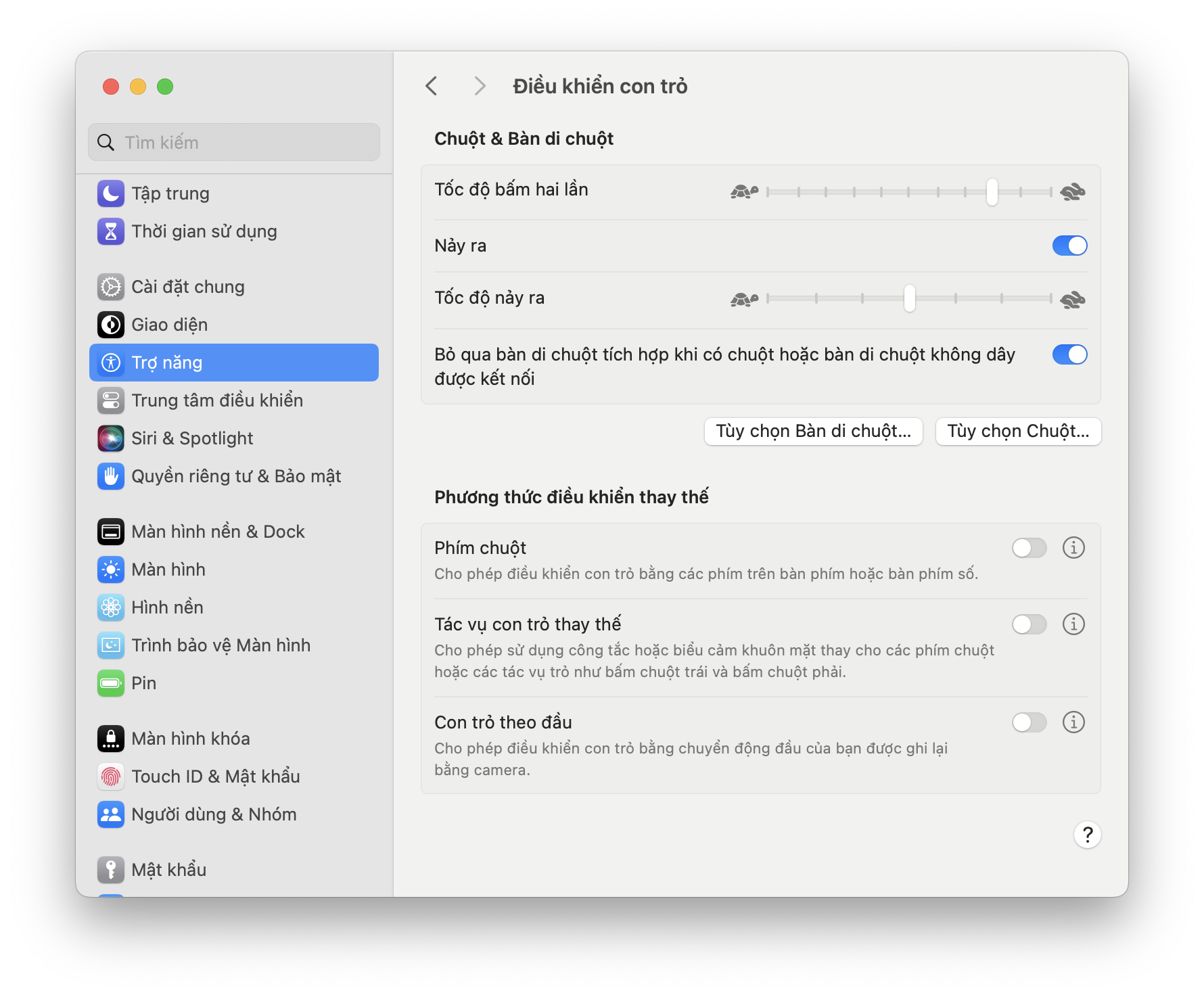Go forward with the right chevron
The width and height of the screenshot is (1204, 997).
(x=480, y=86)
